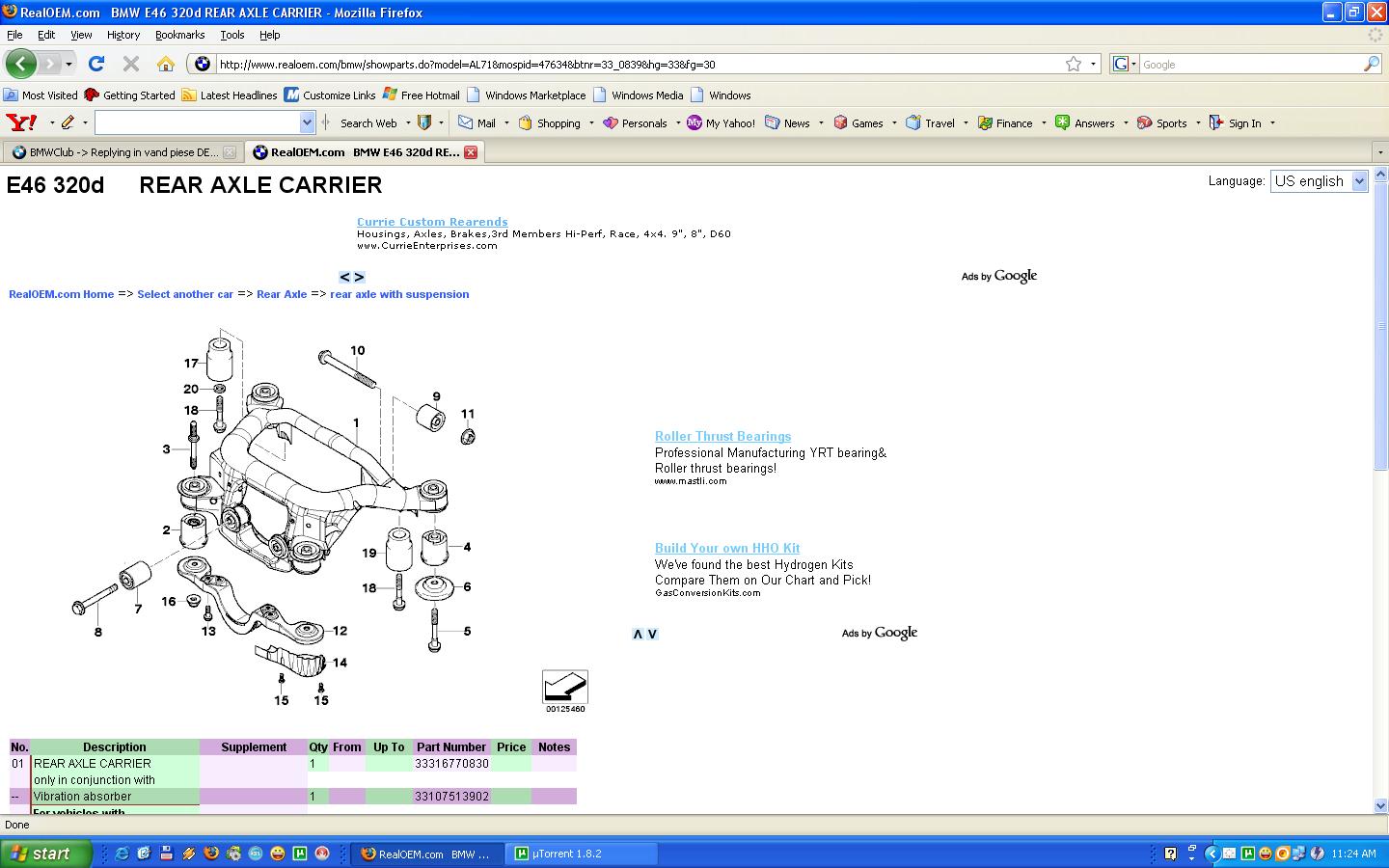The image size is (1389, 868).
Task: Click the Yahoo toolbar shield icon
Action: [423, 122]
